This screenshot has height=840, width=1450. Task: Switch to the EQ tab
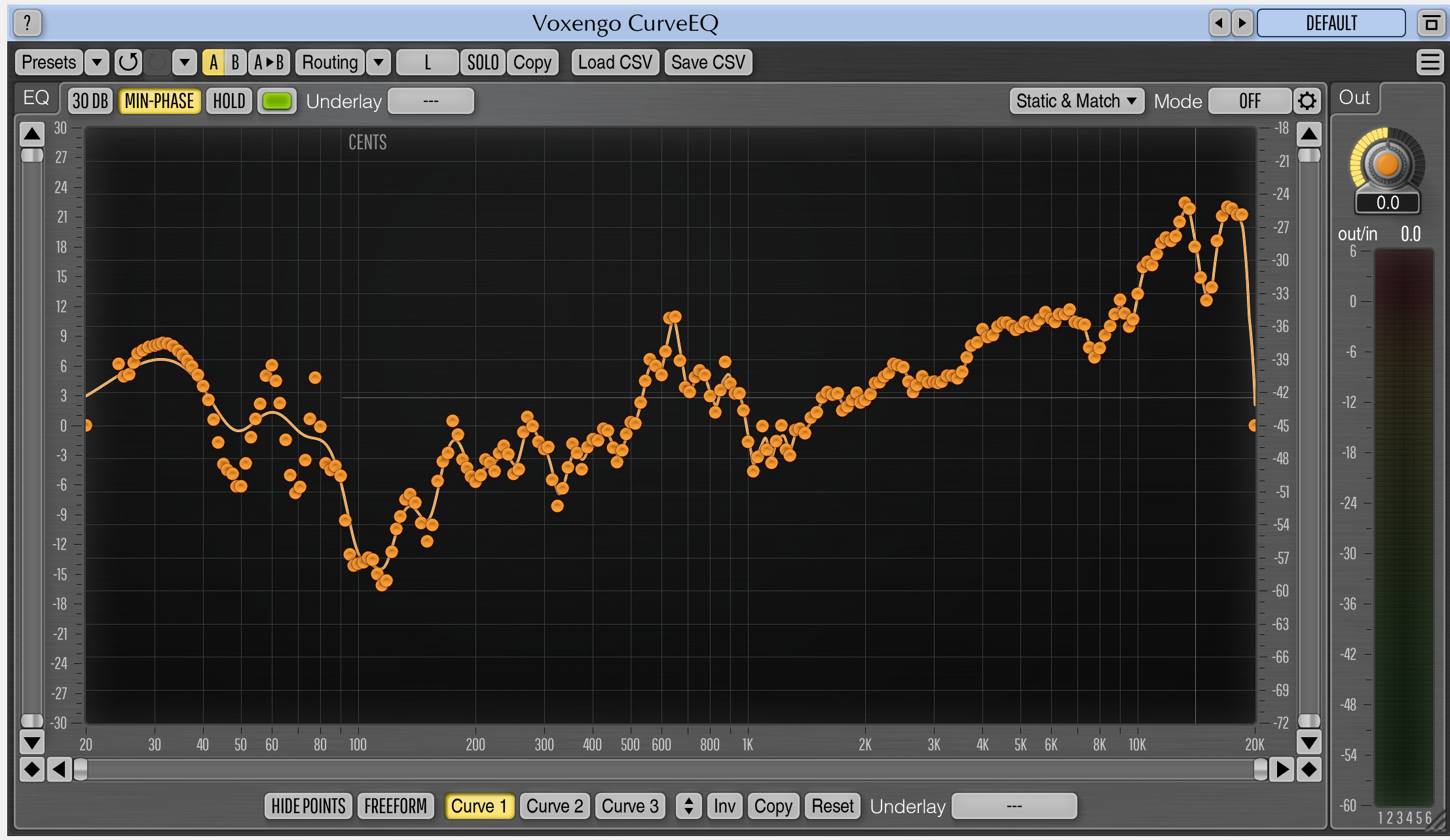pyautogui.click(x=36, y=98)
